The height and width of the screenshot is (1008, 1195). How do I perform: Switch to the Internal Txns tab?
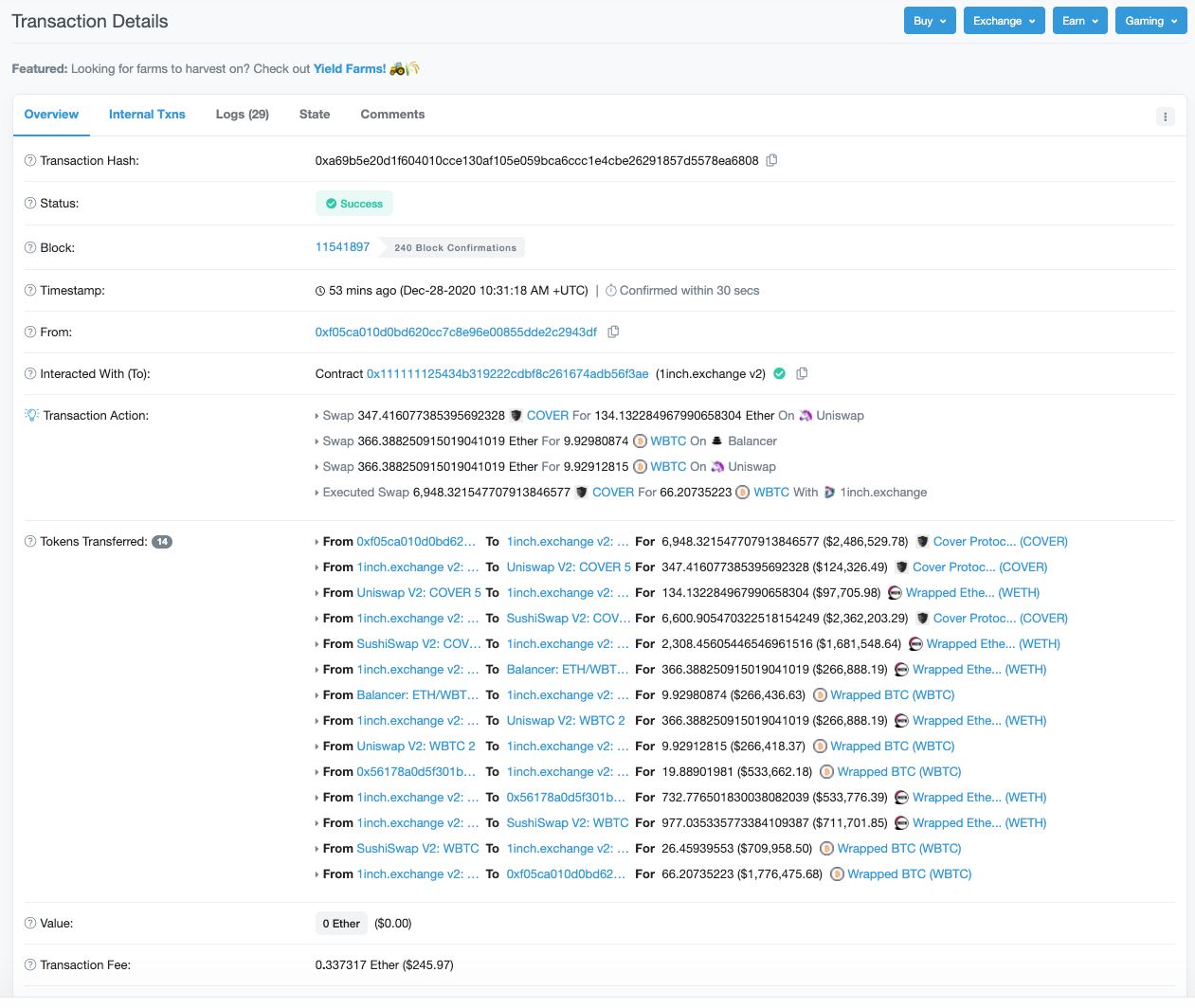pyautogui.click(x=147, y=115)
